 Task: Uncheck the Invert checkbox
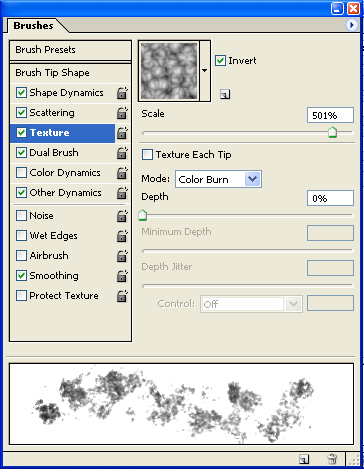point(220,61)
